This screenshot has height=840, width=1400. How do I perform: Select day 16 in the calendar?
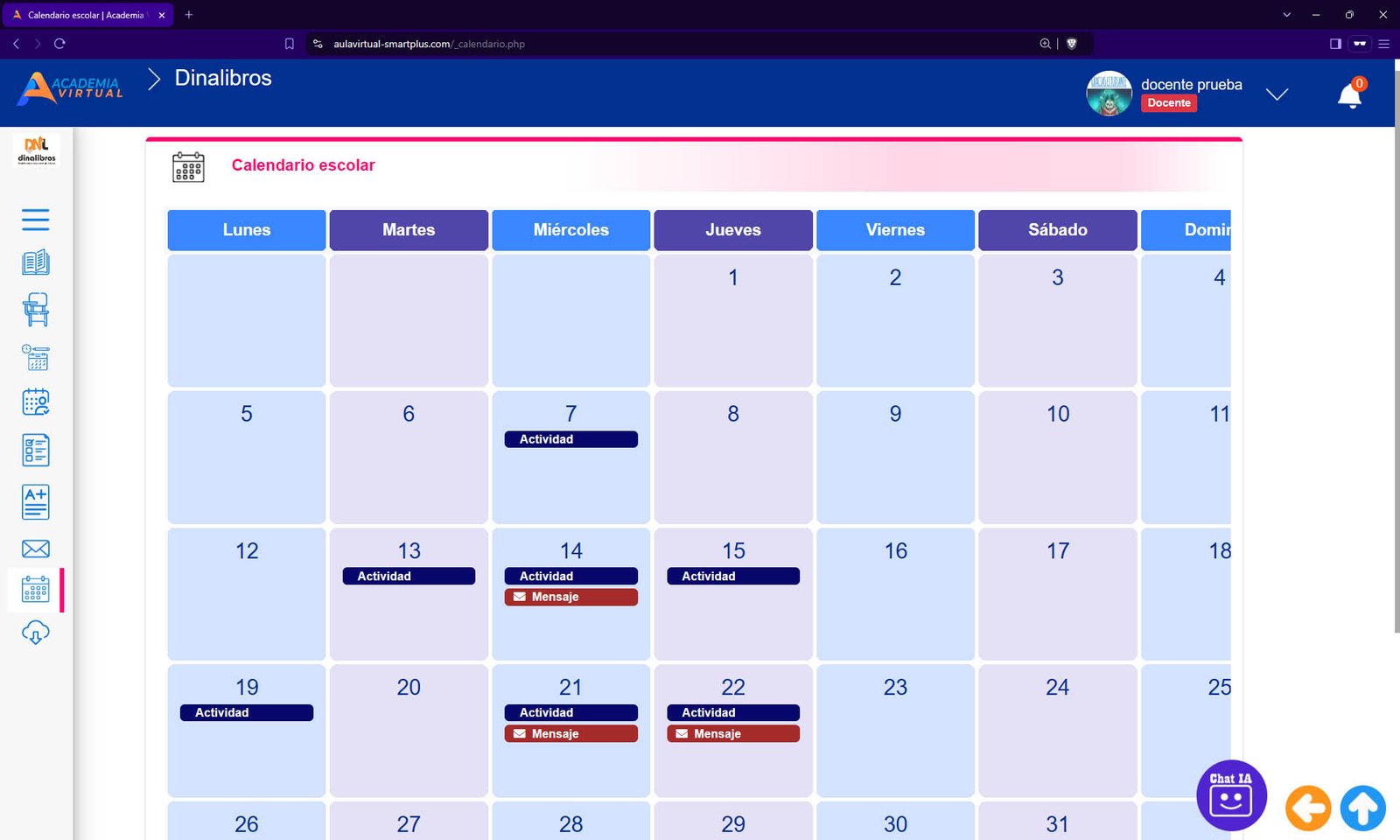point(895,594)
